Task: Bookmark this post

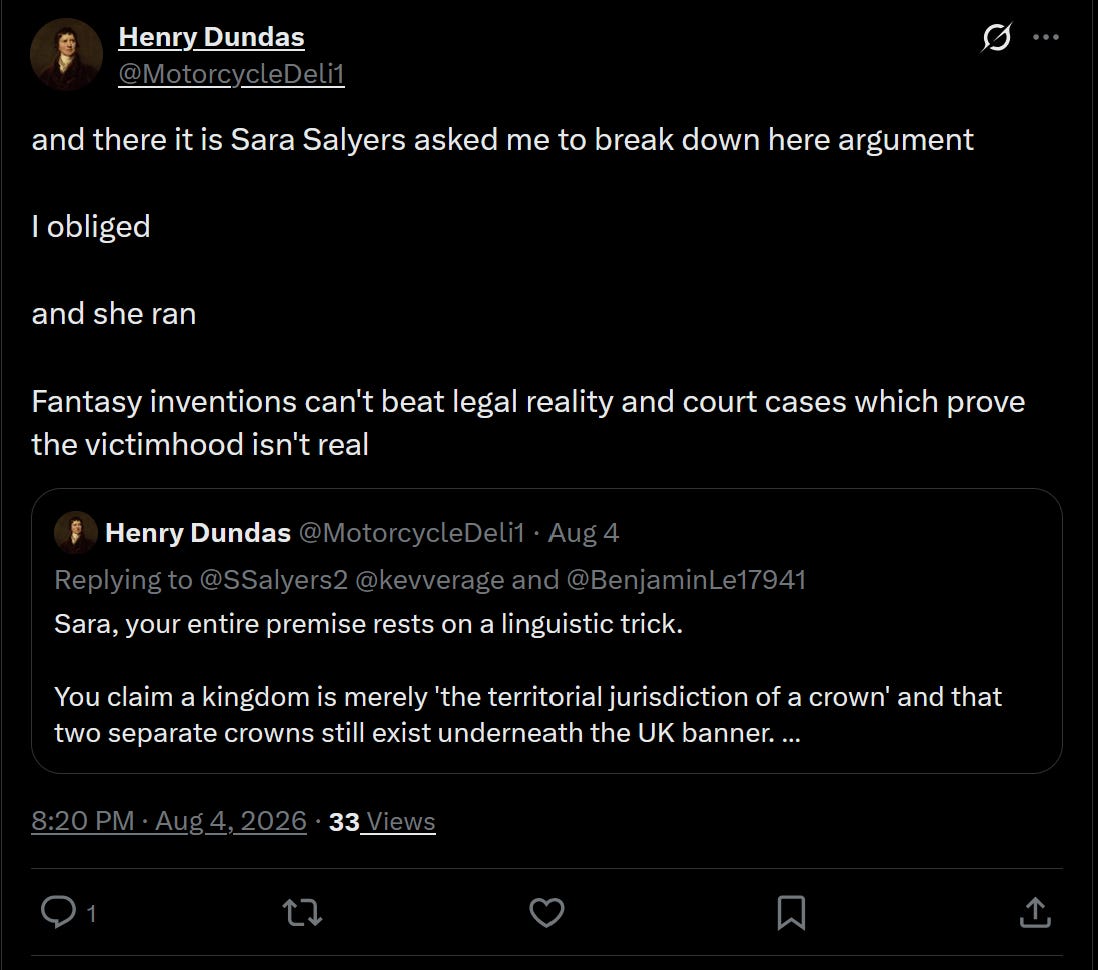Action: (x=791, y=913)
